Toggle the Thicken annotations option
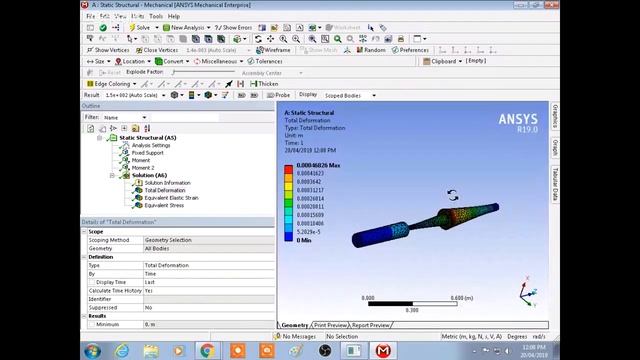The image size is (640, 360). tap(264, 84)
